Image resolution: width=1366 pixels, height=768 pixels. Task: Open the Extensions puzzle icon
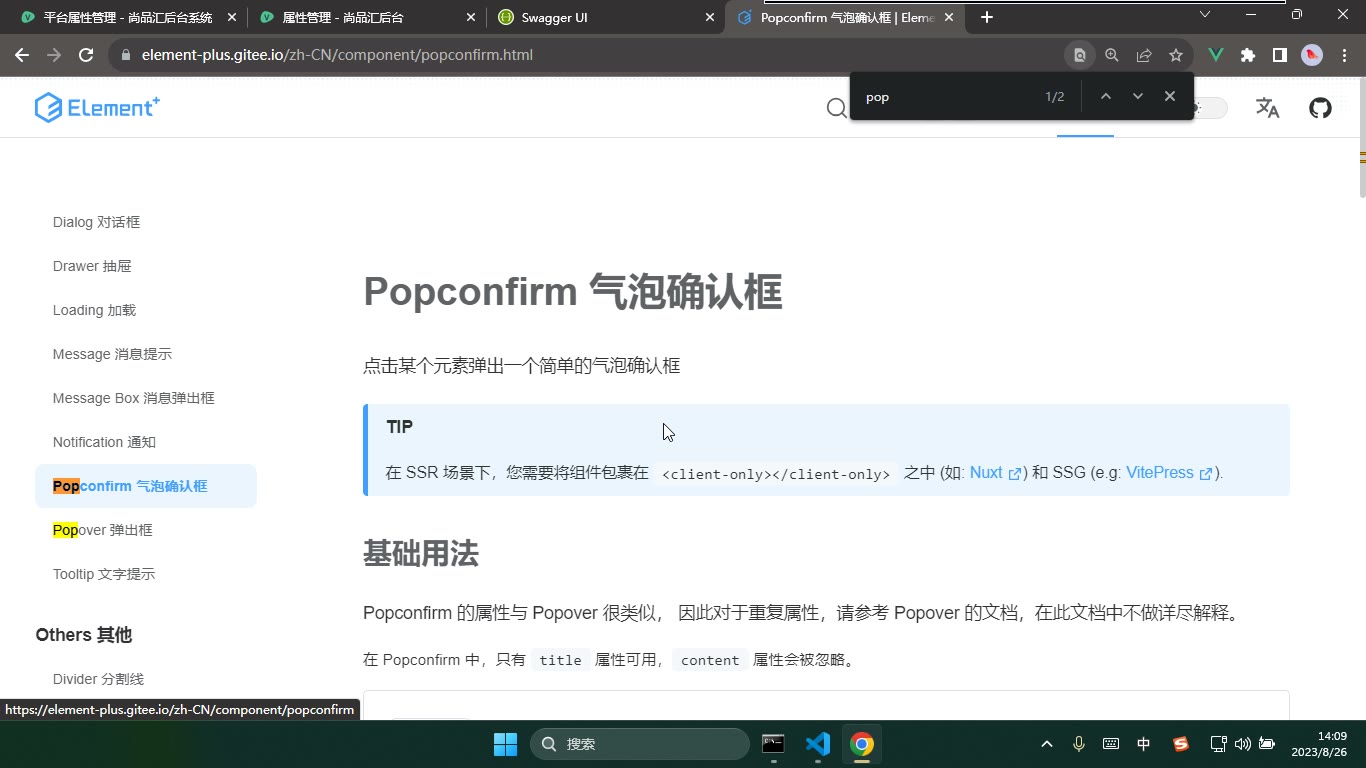tap(1248, 55)
